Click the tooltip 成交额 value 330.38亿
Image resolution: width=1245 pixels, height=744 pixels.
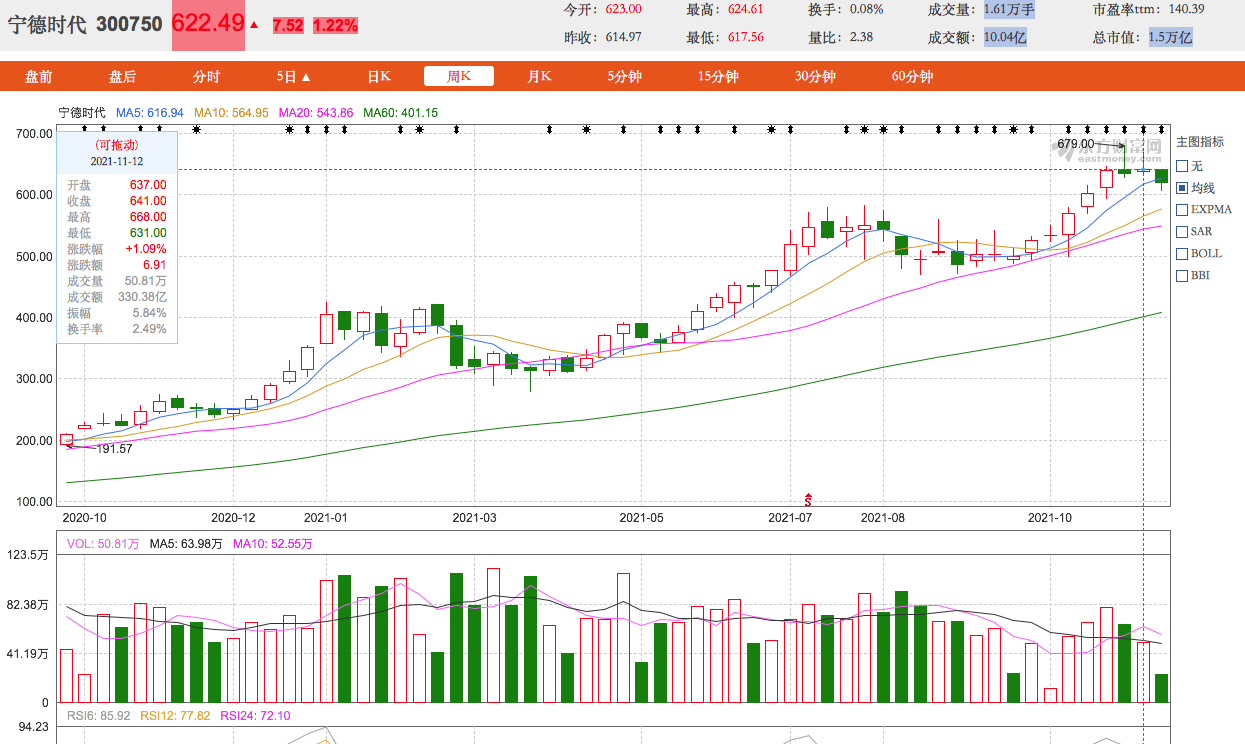pyautogui.click(x=143, y=297)
